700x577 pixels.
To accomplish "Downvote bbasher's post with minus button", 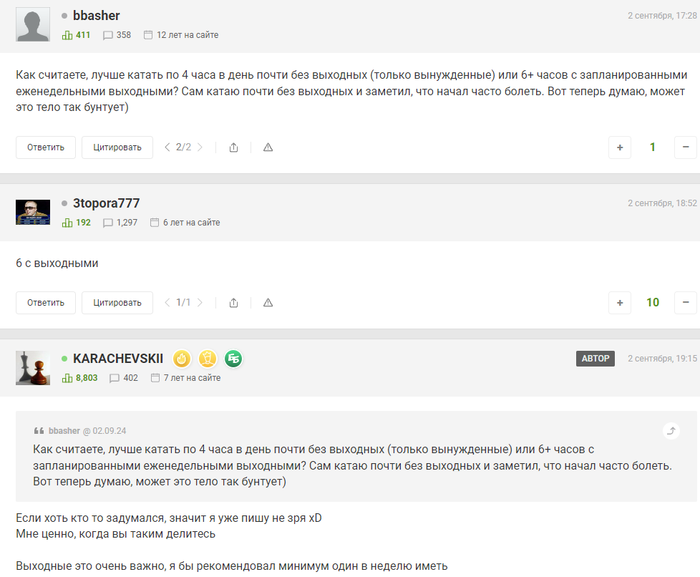I will 686,147.
